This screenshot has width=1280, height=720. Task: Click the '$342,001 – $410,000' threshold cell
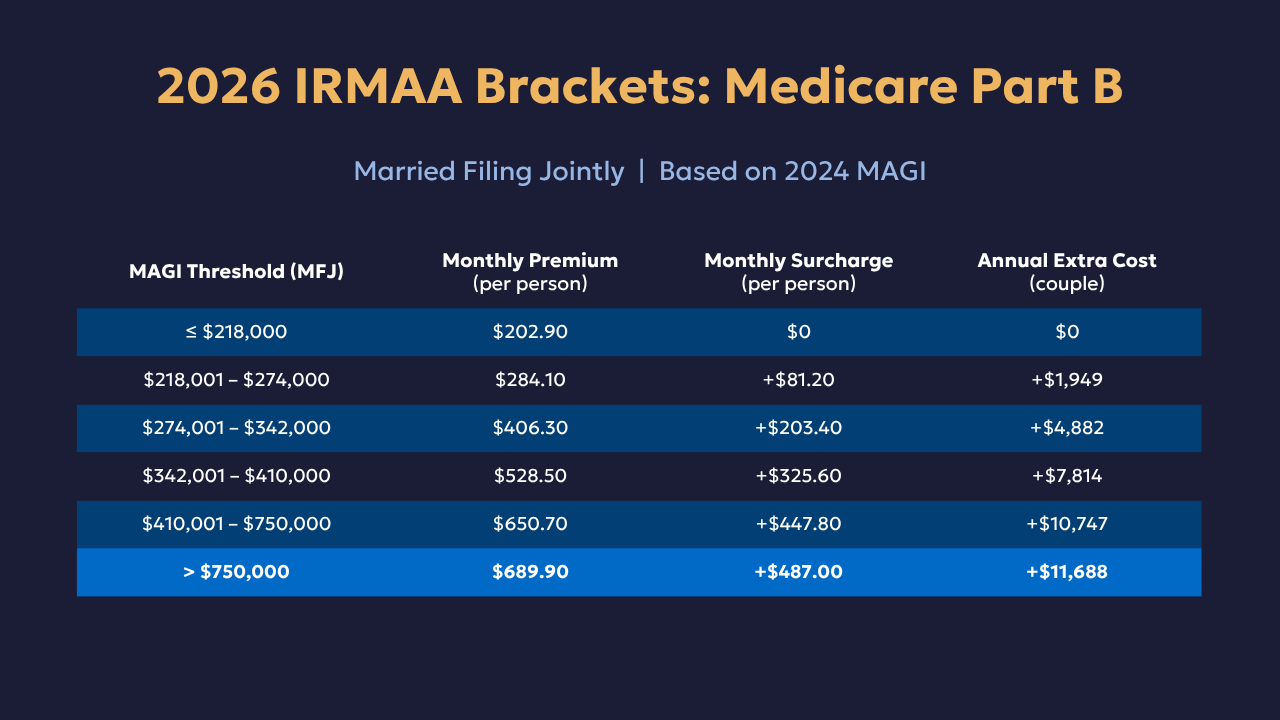[236, 476]
